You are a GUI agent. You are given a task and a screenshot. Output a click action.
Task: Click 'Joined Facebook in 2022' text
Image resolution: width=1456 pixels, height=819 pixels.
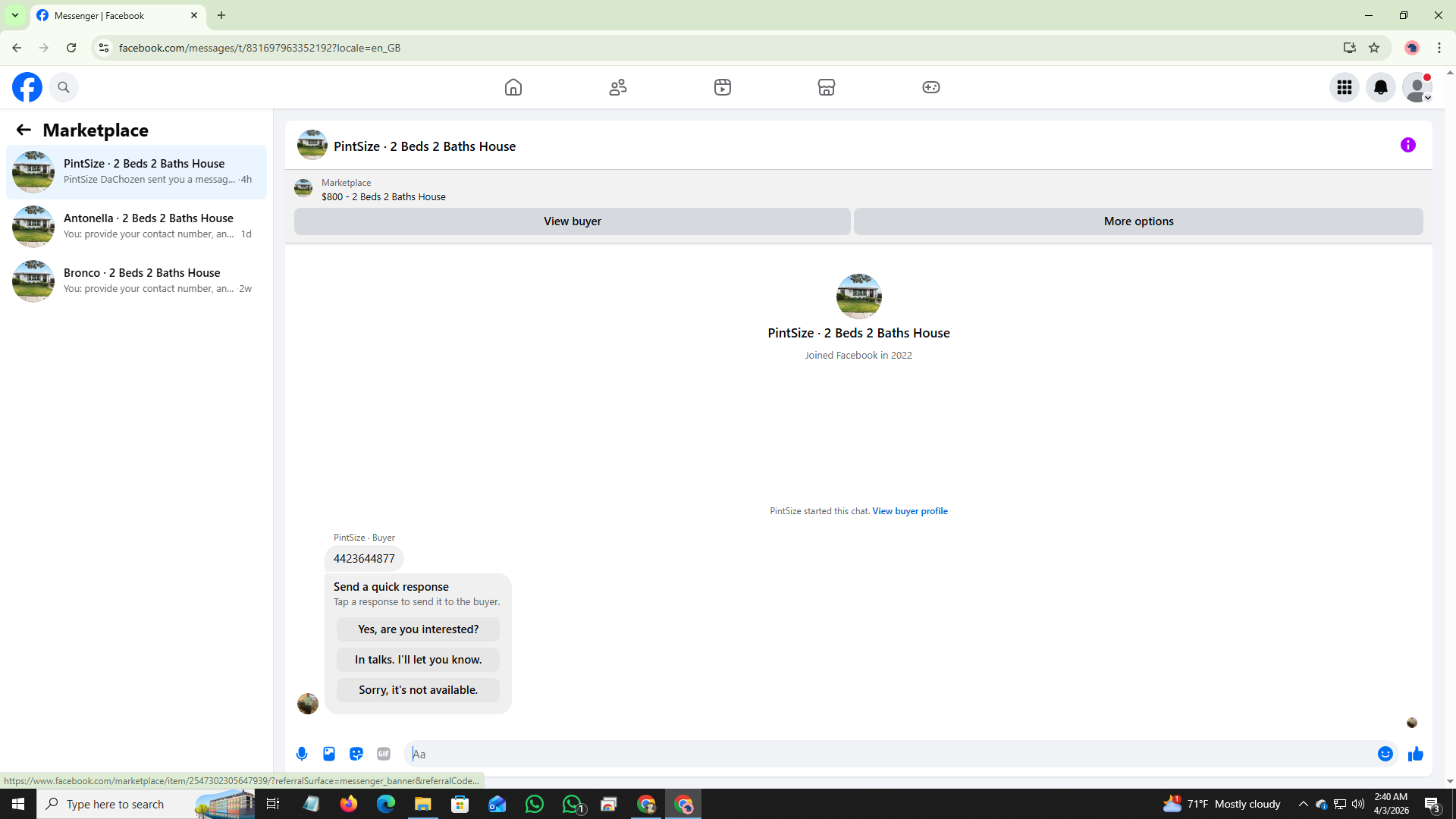(x=858, y=356)
